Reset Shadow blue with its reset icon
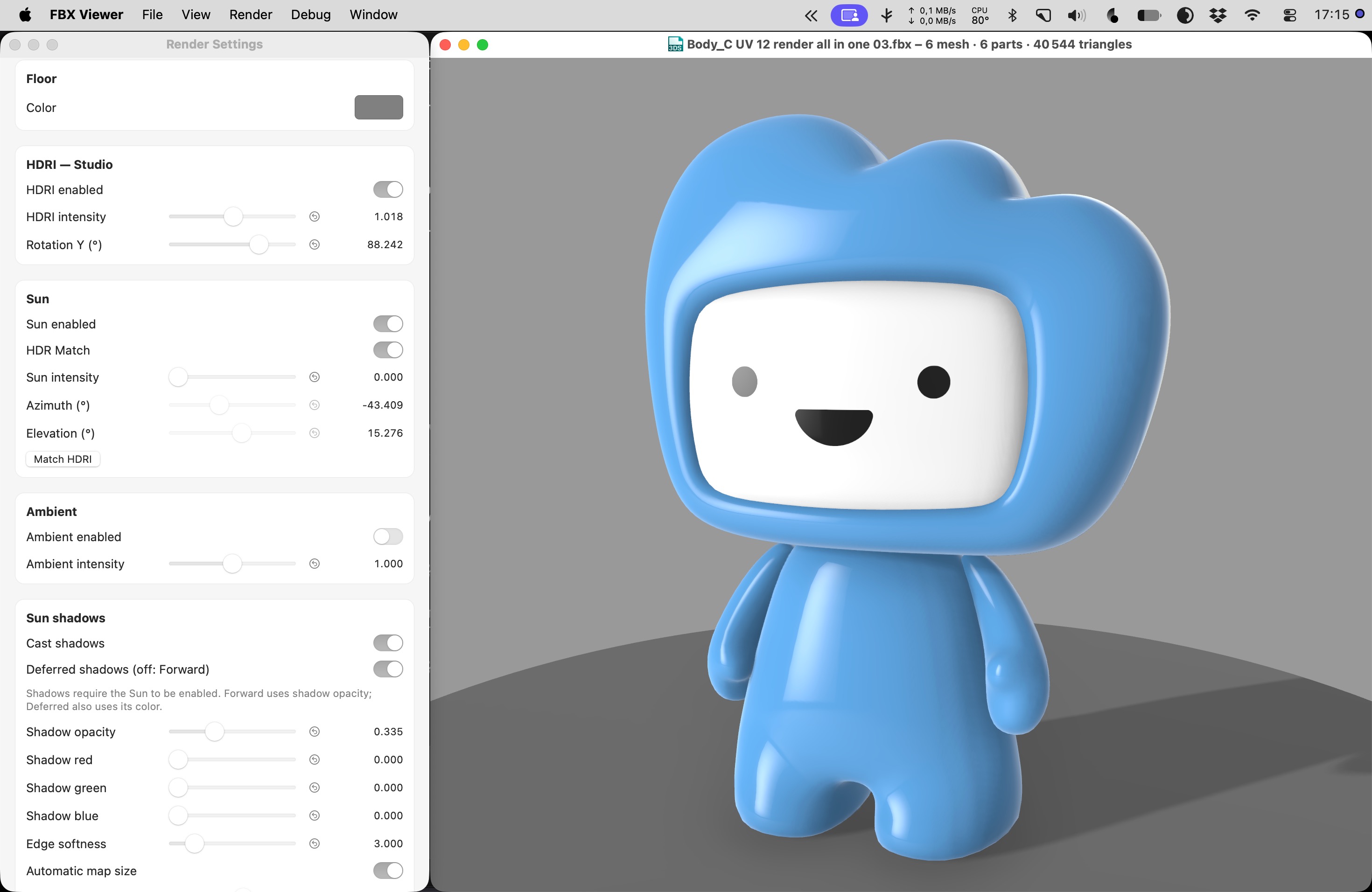Viewport: 1372px width, 892px height. click(x=314, y=816)
